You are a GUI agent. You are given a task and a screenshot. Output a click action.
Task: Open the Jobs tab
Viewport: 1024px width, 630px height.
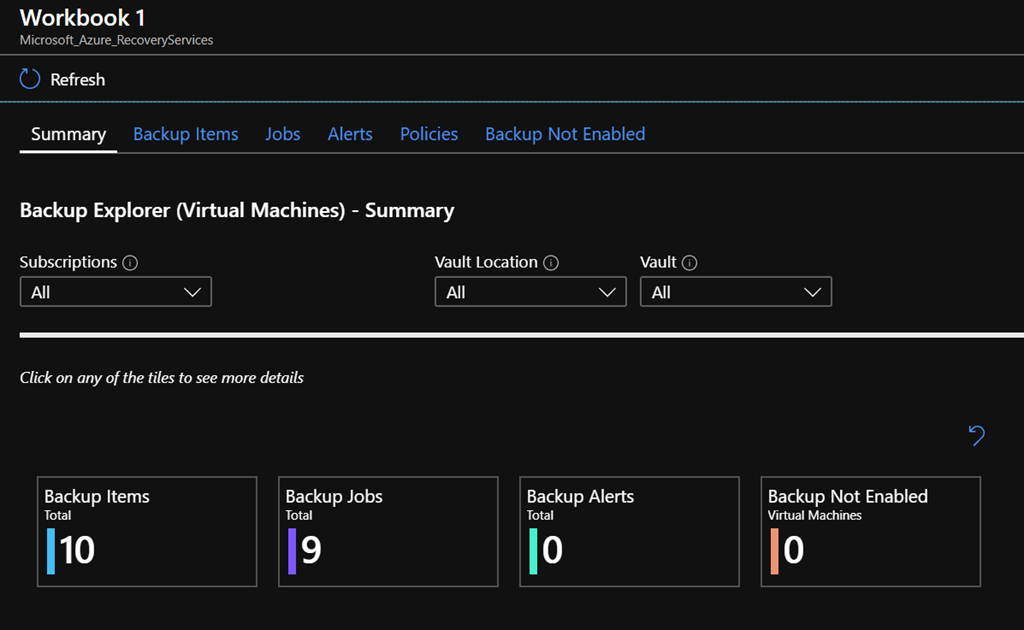[x=282, y=134]
